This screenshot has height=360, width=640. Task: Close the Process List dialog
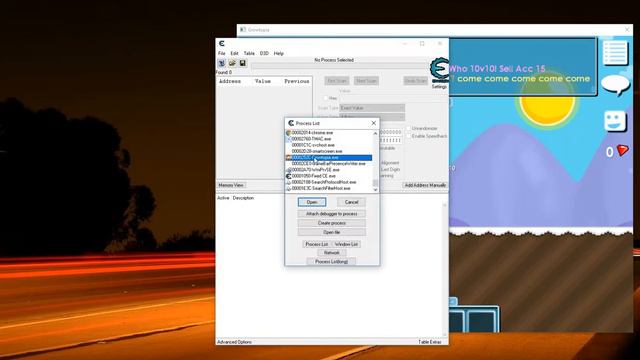tap(373, 123)
